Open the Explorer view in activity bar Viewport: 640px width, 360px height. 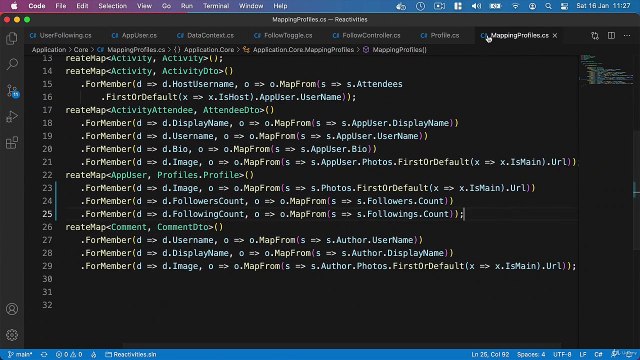12,38
